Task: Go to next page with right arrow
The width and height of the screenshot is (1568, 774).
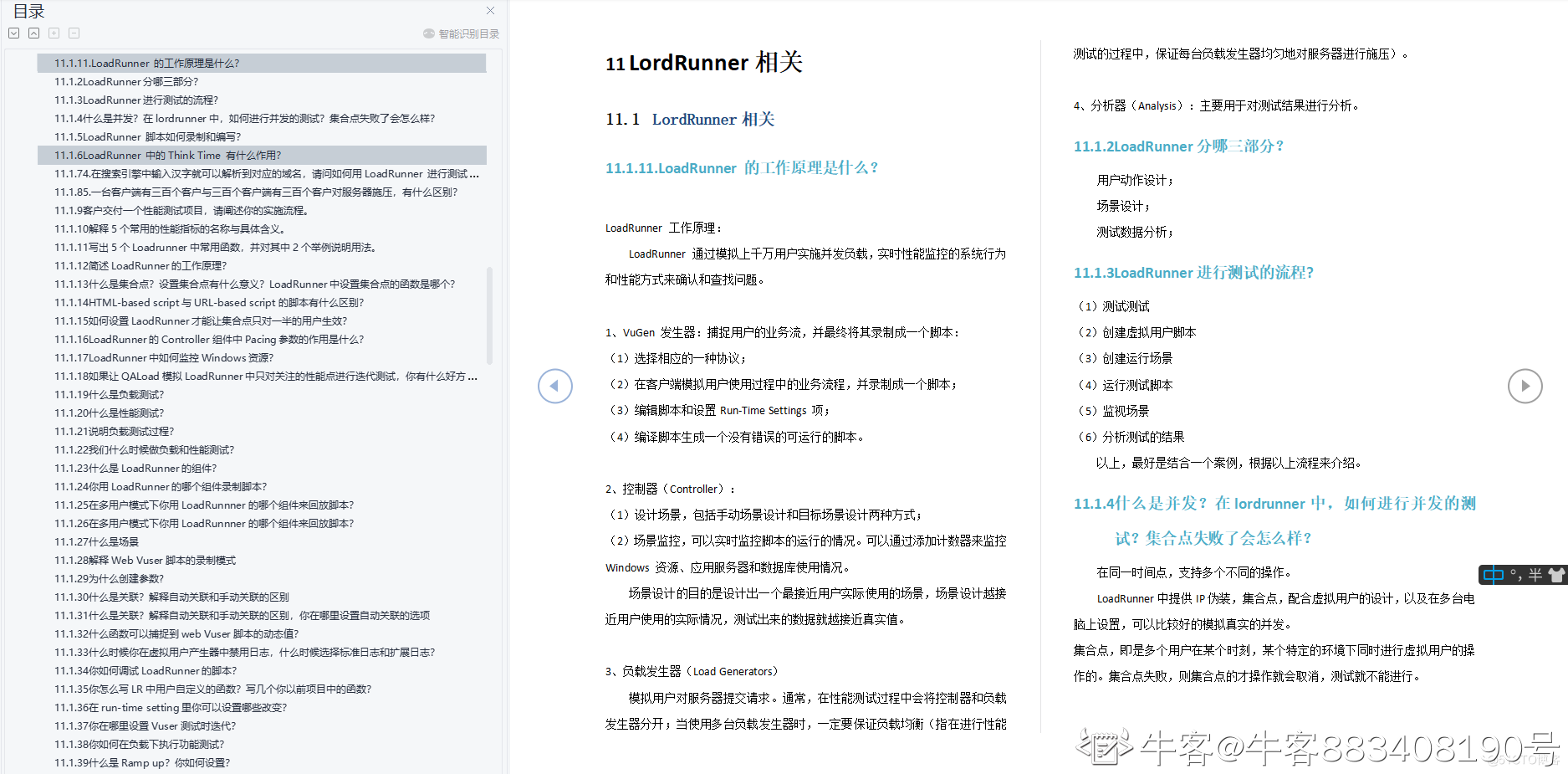Action: [1525, 386]
